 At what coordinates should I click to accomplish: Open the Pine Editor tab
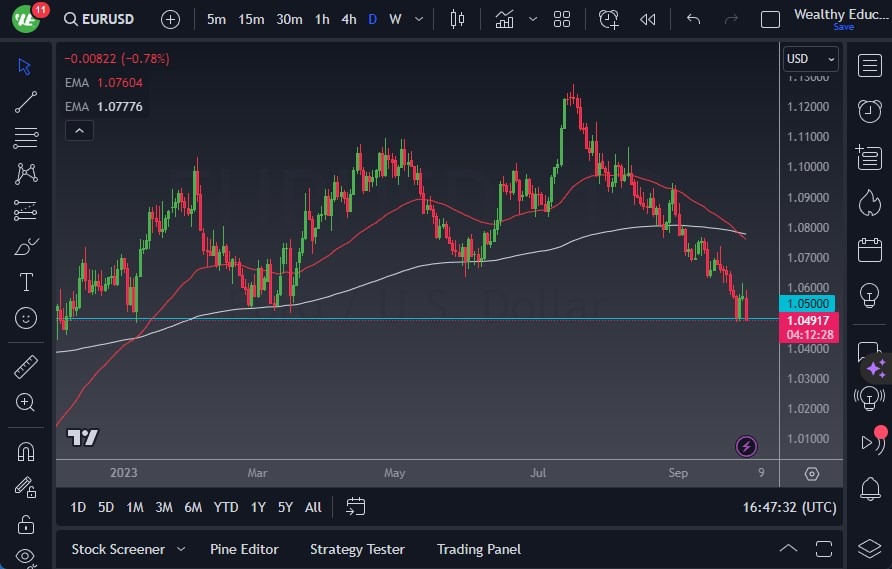click(244, 549)
